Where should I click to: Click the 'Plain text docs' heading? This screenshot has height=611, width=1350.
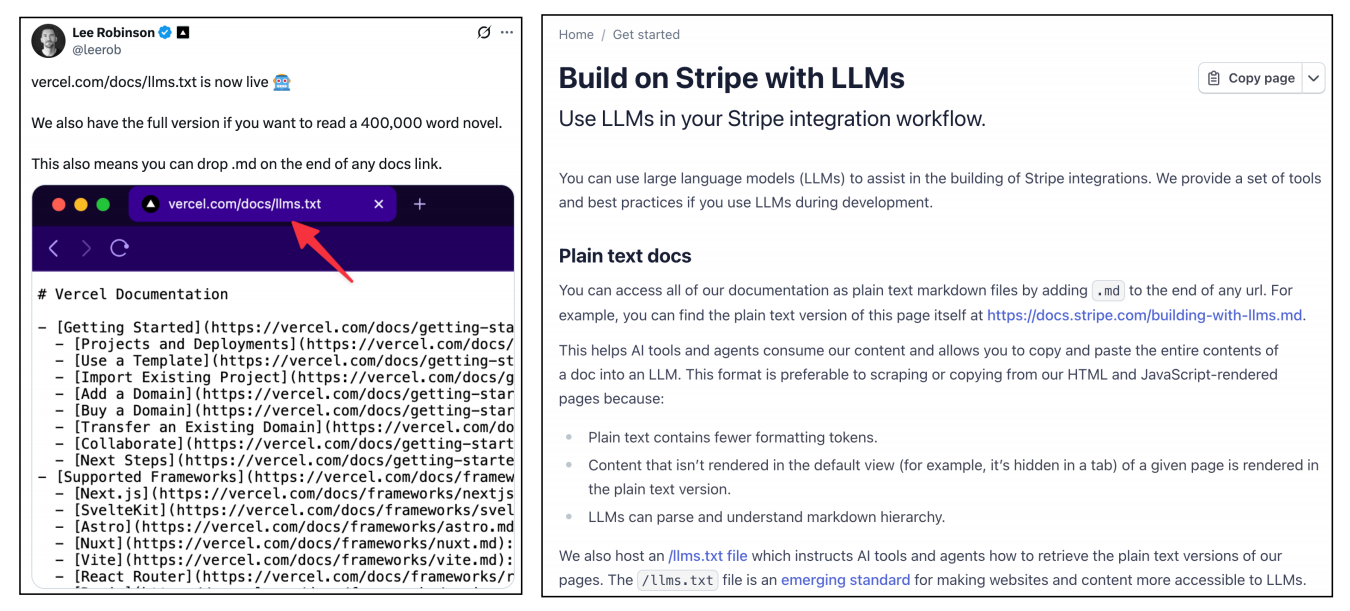625,256
